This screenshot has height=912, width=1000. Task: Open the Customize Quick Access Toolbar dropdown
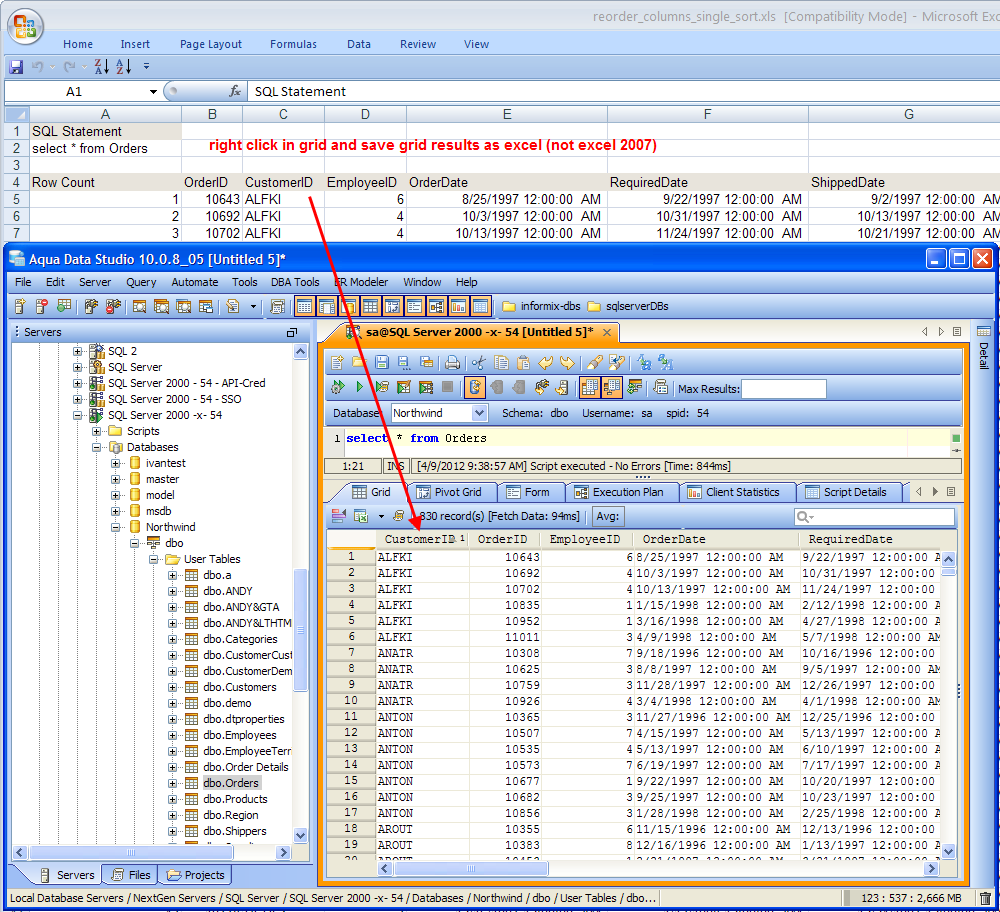pyautogui.click(x=147, y=66)
